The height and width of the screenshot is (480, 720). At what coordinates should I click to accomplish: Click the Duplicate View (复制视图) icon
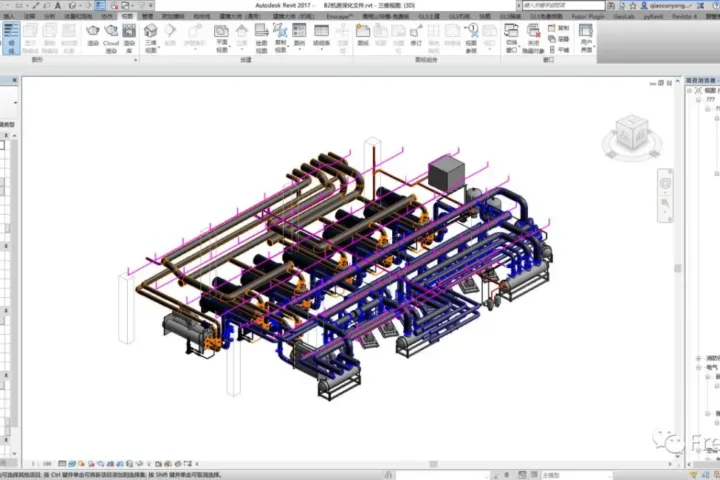280,31
